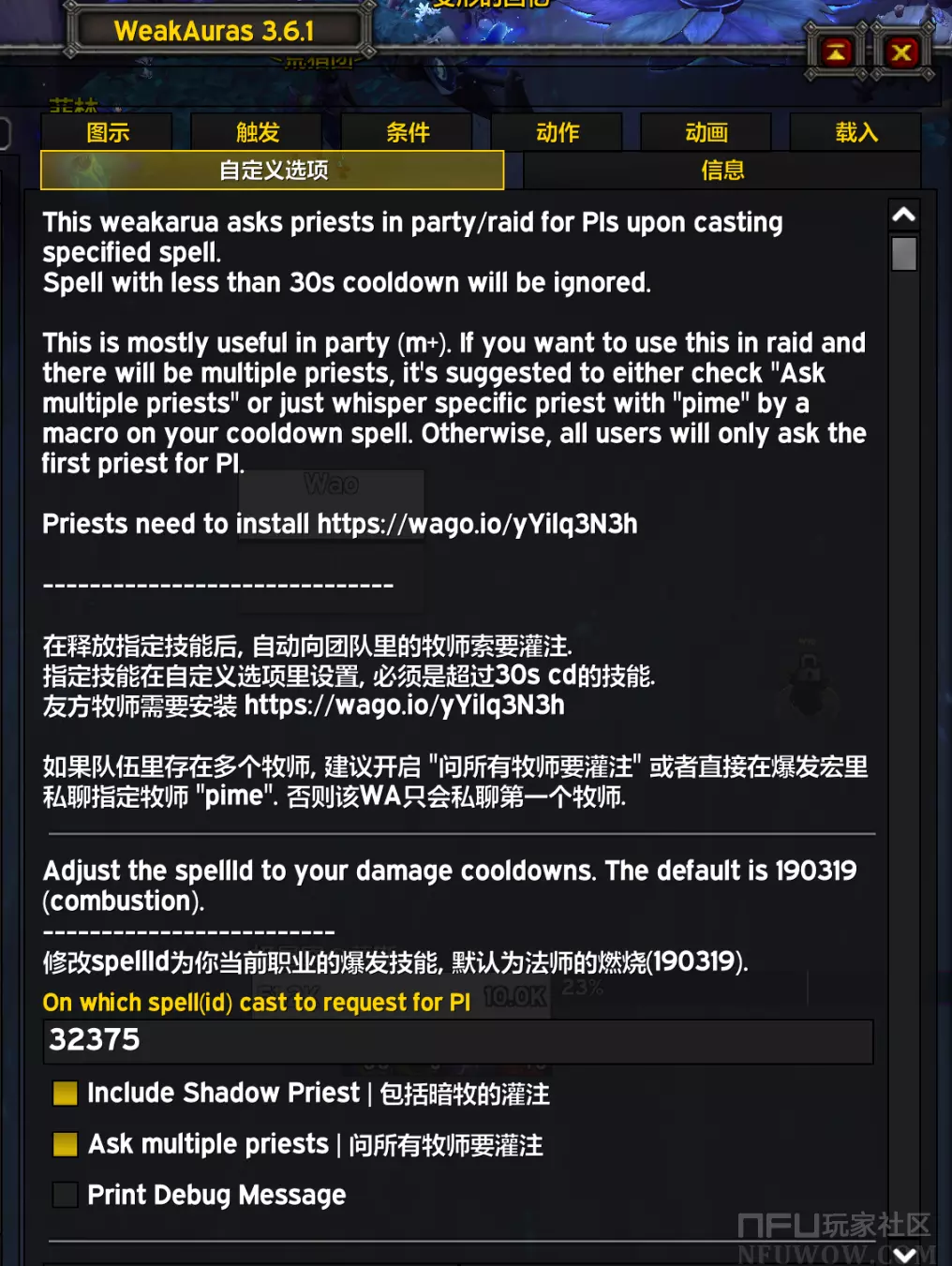This screenshot has height=1266, width=952.
Task: Disable the Include Shadow Priest checkbox
Action: pyautogui.click(x=66, y=1094)
